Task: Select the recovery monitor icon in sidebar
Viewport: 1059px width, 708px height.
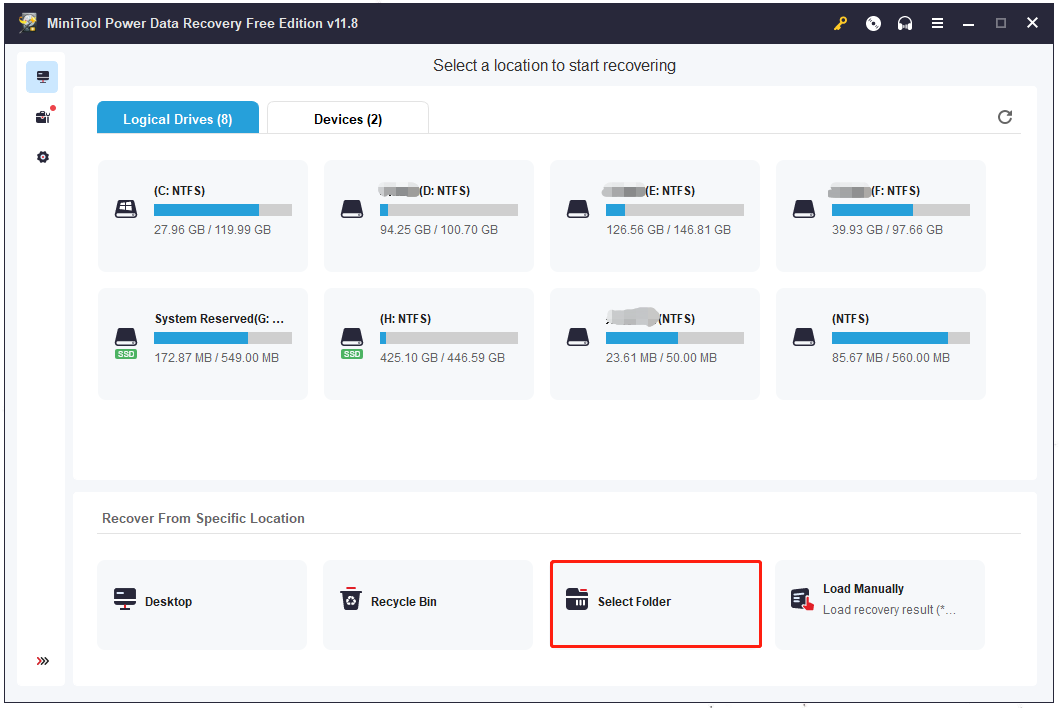Action: (x=42, y=77)
